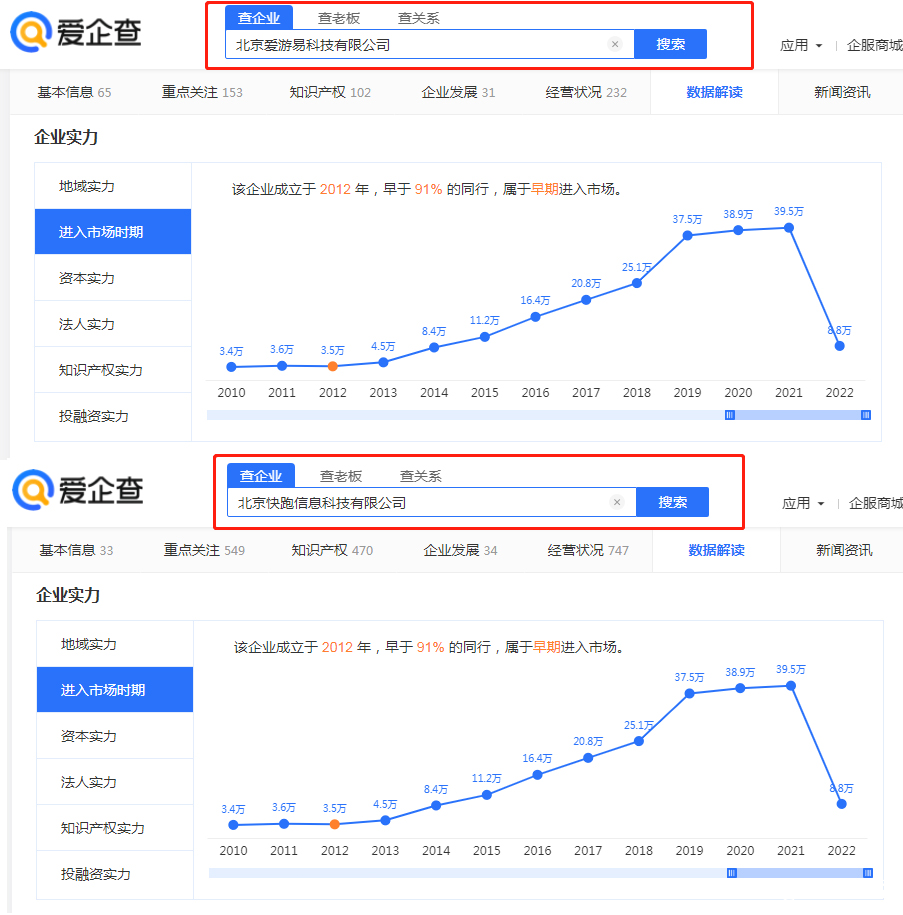Image resolution: width=903 pixels, height=915 pixels.
Task: Select 进入市场时期 in the top panel sidebar
Action: coord(113,232)
